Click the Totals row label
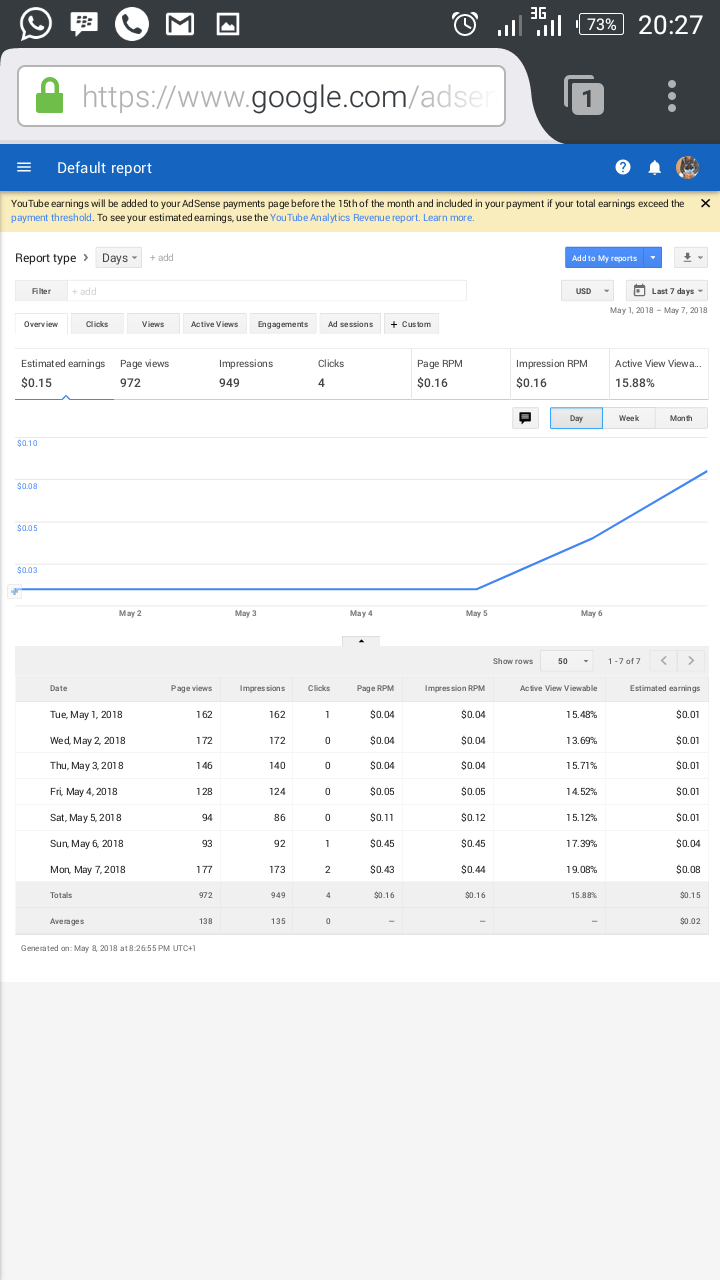 [x=61, y=895]
